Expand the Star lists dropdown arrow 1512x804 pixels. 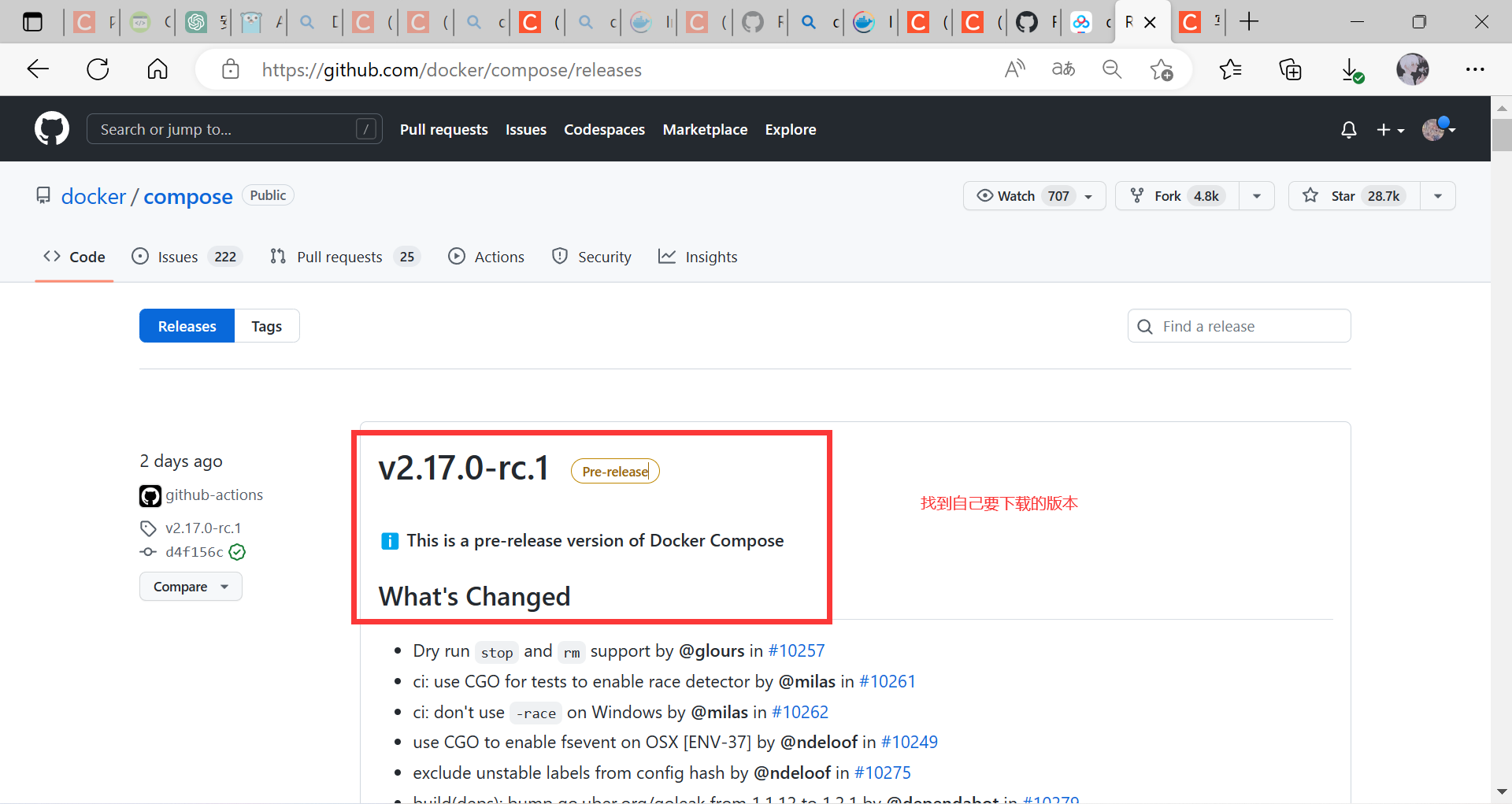point(1438,196)
